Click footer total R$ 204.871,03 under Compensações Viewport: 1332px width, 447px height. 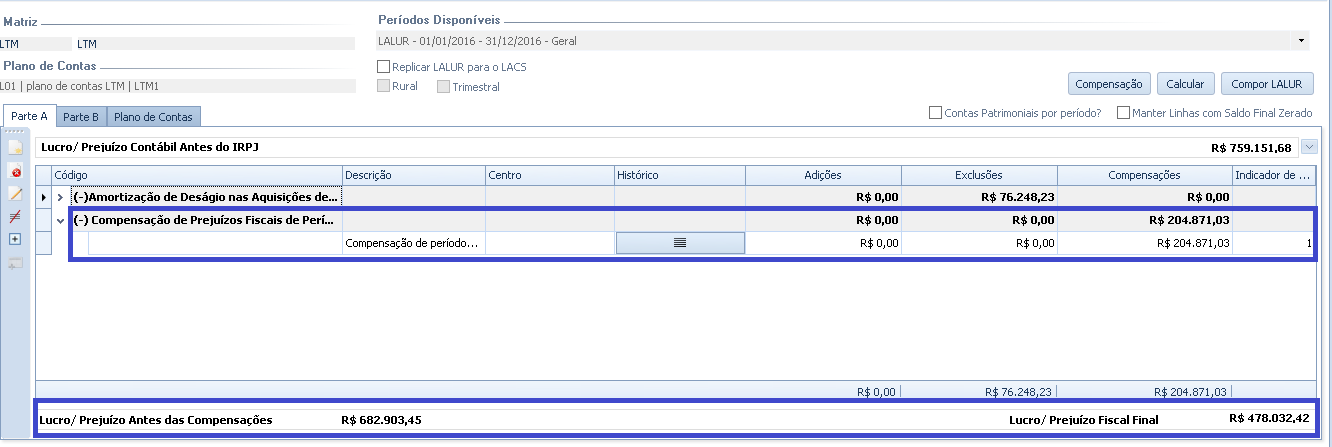(x=1191, y=393)
